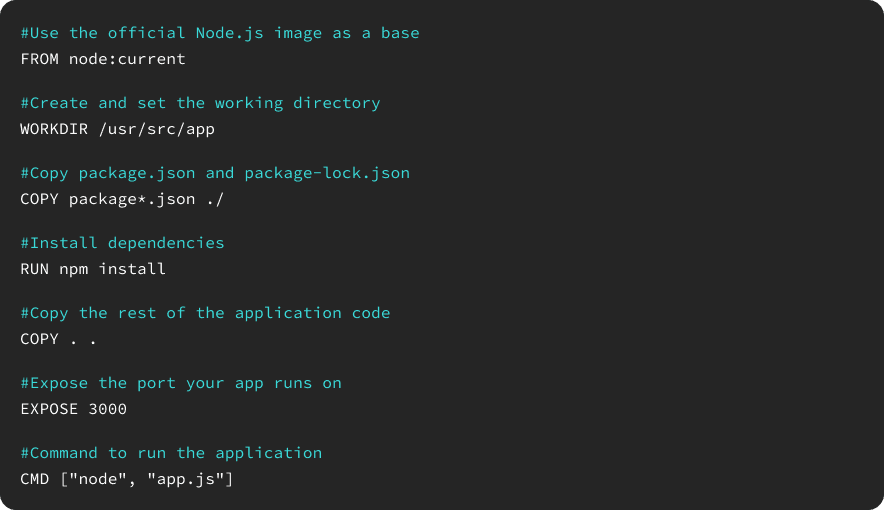Click the comment '#Expose the port your app runs on'
Screen dimensions: 884x510
coord(181,383)
